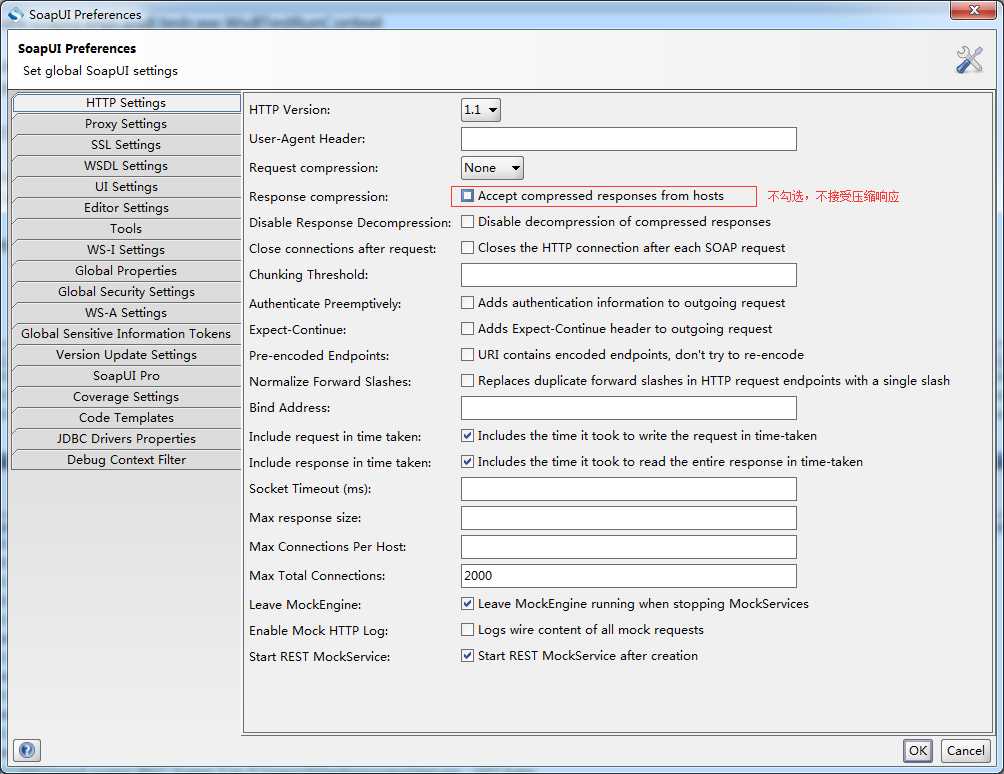The height and width of the screenshot is (774, 1004).
Task: Enable Replaces duplicate forward slashes checkbox
Action: (x=467, y=380)
